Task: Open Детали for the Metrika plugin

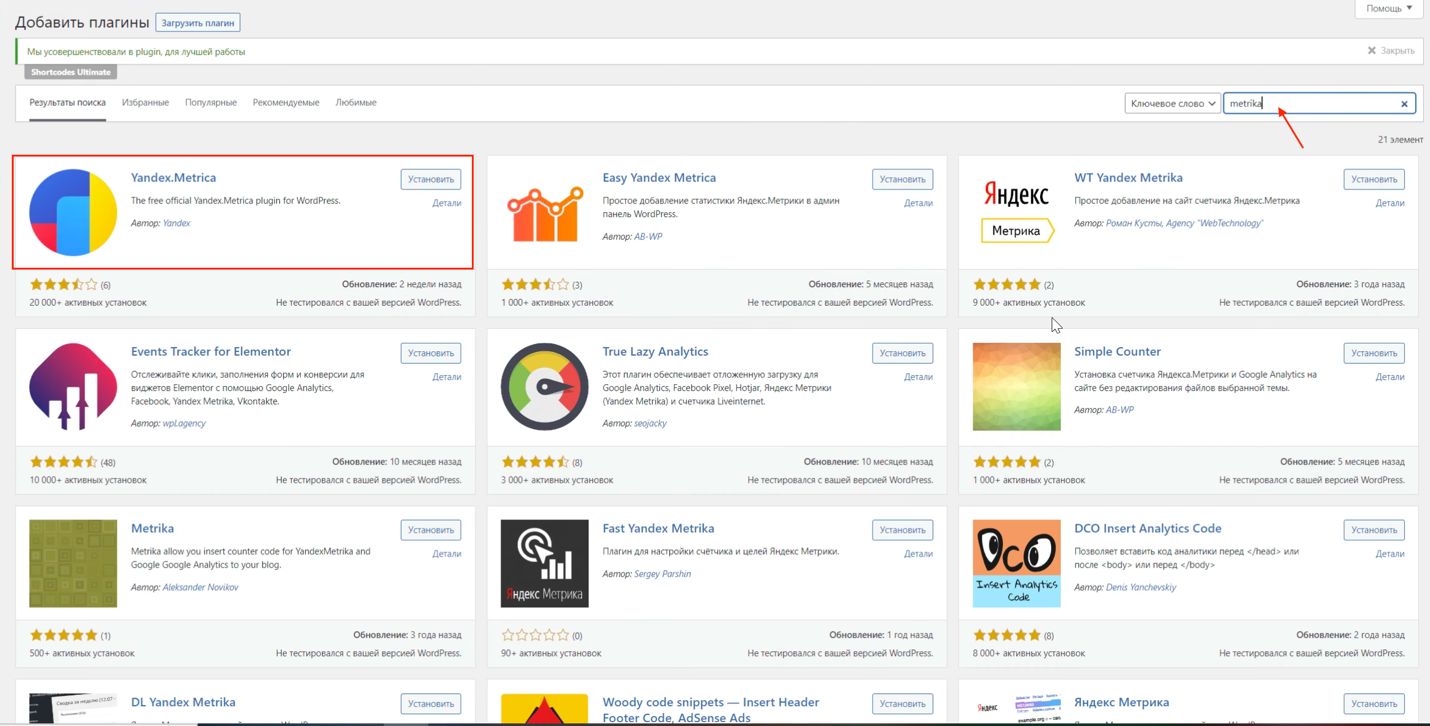Action: point(446,554)
